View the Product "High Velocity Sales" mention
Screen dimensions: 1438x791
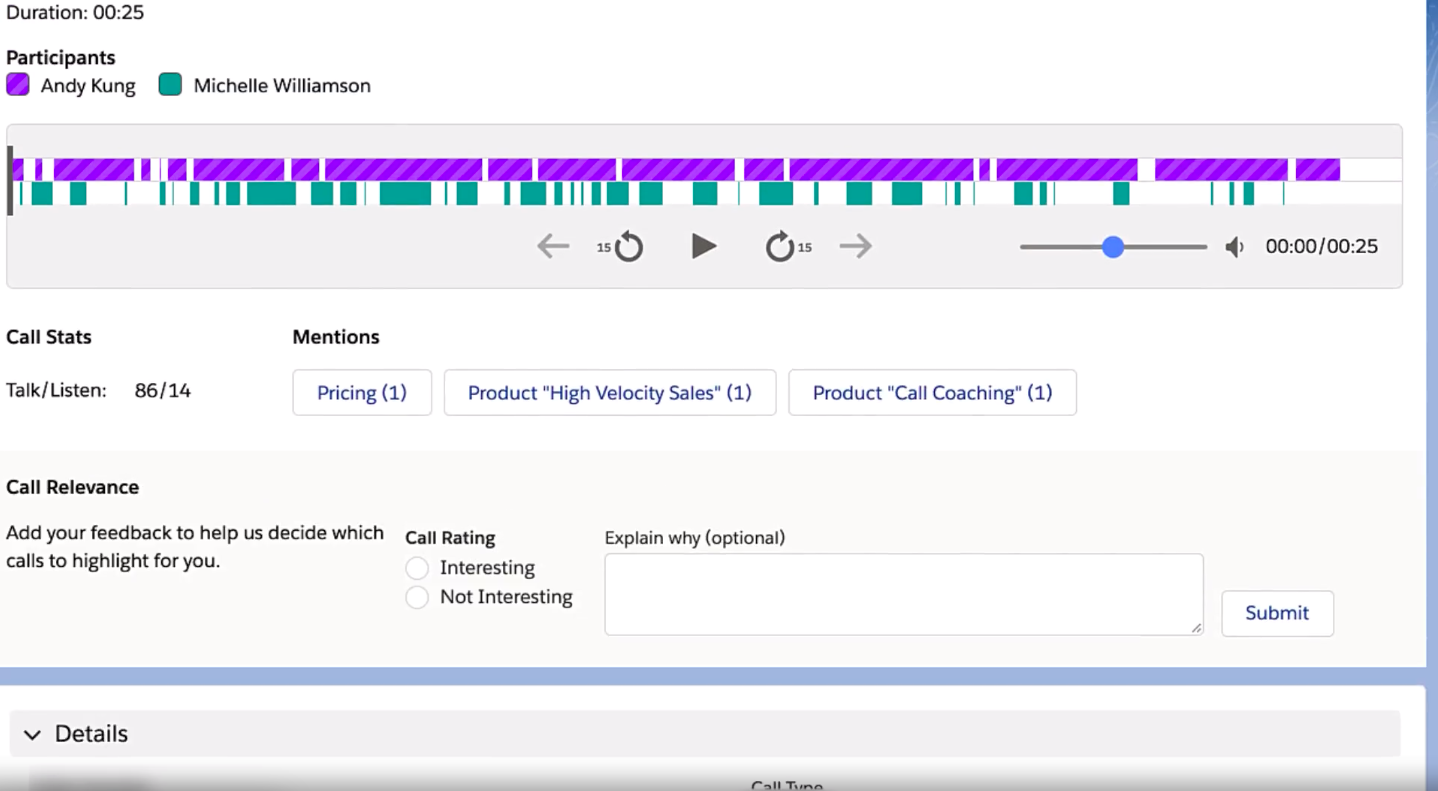tap(609, 392)
